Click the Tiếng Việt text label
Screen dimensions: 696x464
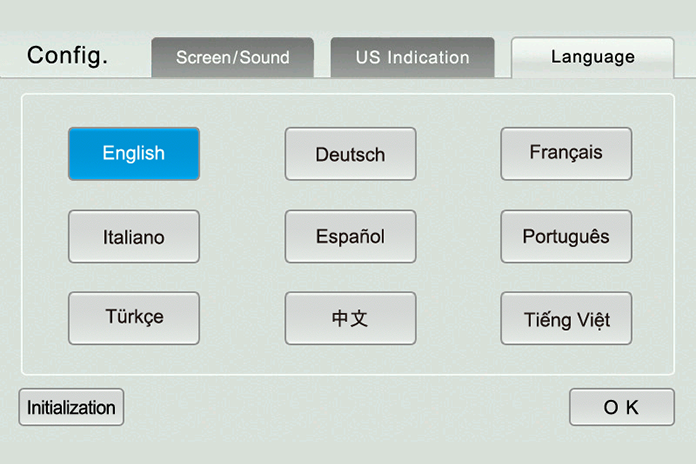click(x=567, y=320)
